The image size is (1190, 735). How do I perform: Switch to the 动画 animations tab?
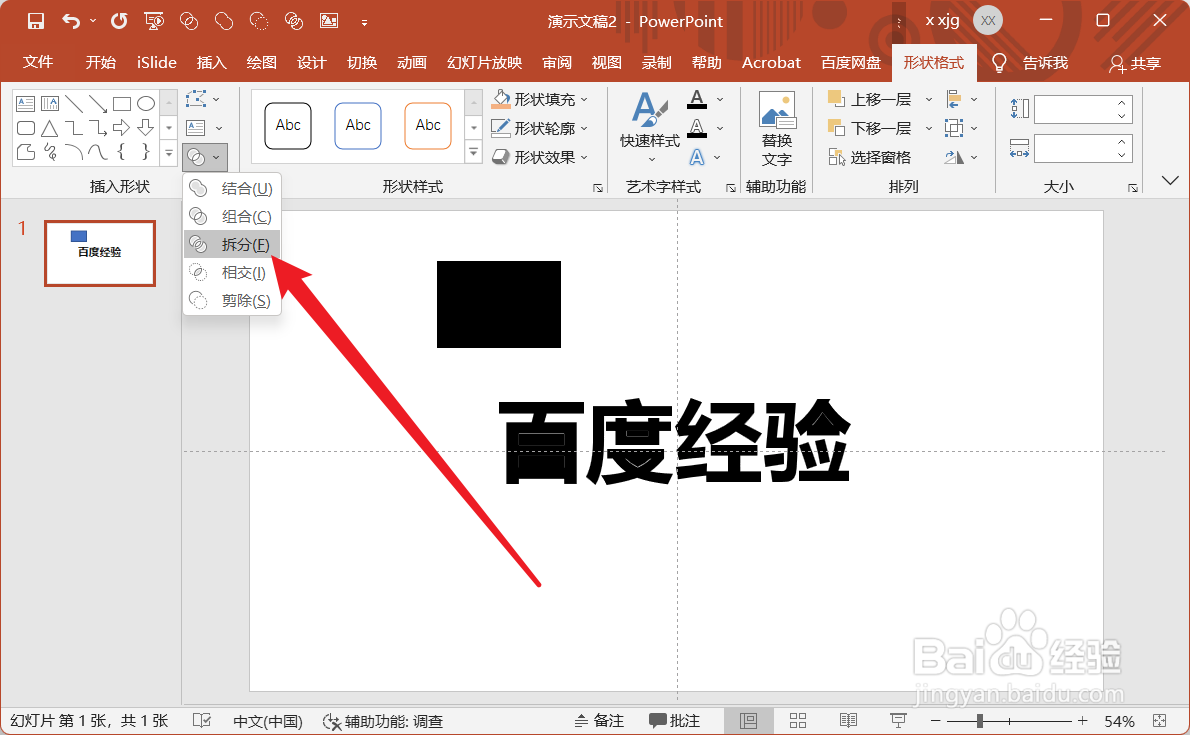click(x=412, y=62)
